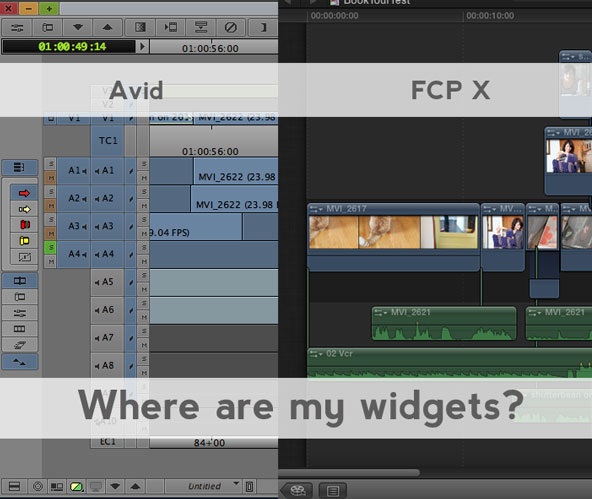Click the list icon above the Avid smart tool palette
The height and width of the screenshot is (499, 592).
(x=20, y=167)
